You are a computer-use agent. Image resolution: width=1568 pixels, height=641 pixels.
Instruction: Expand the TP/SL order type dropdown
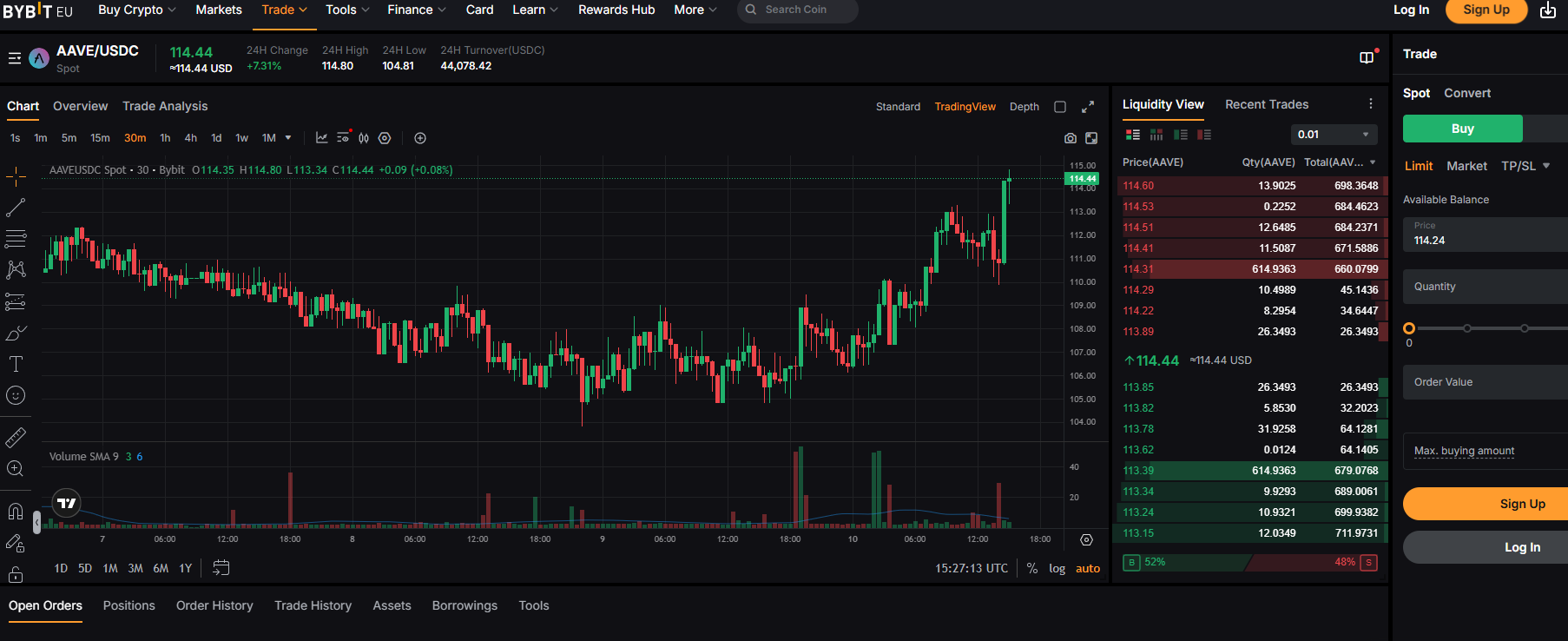(1525, 166)
